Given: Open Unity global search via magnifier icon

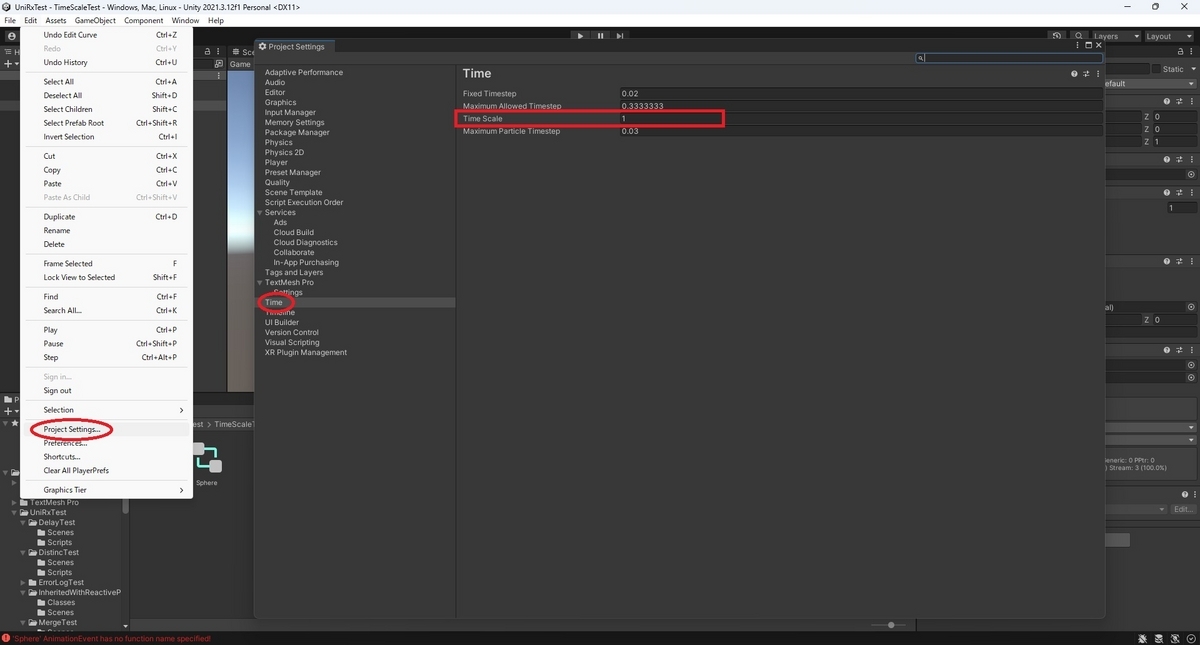Looking at the screenshot, I should (1078, 35).
